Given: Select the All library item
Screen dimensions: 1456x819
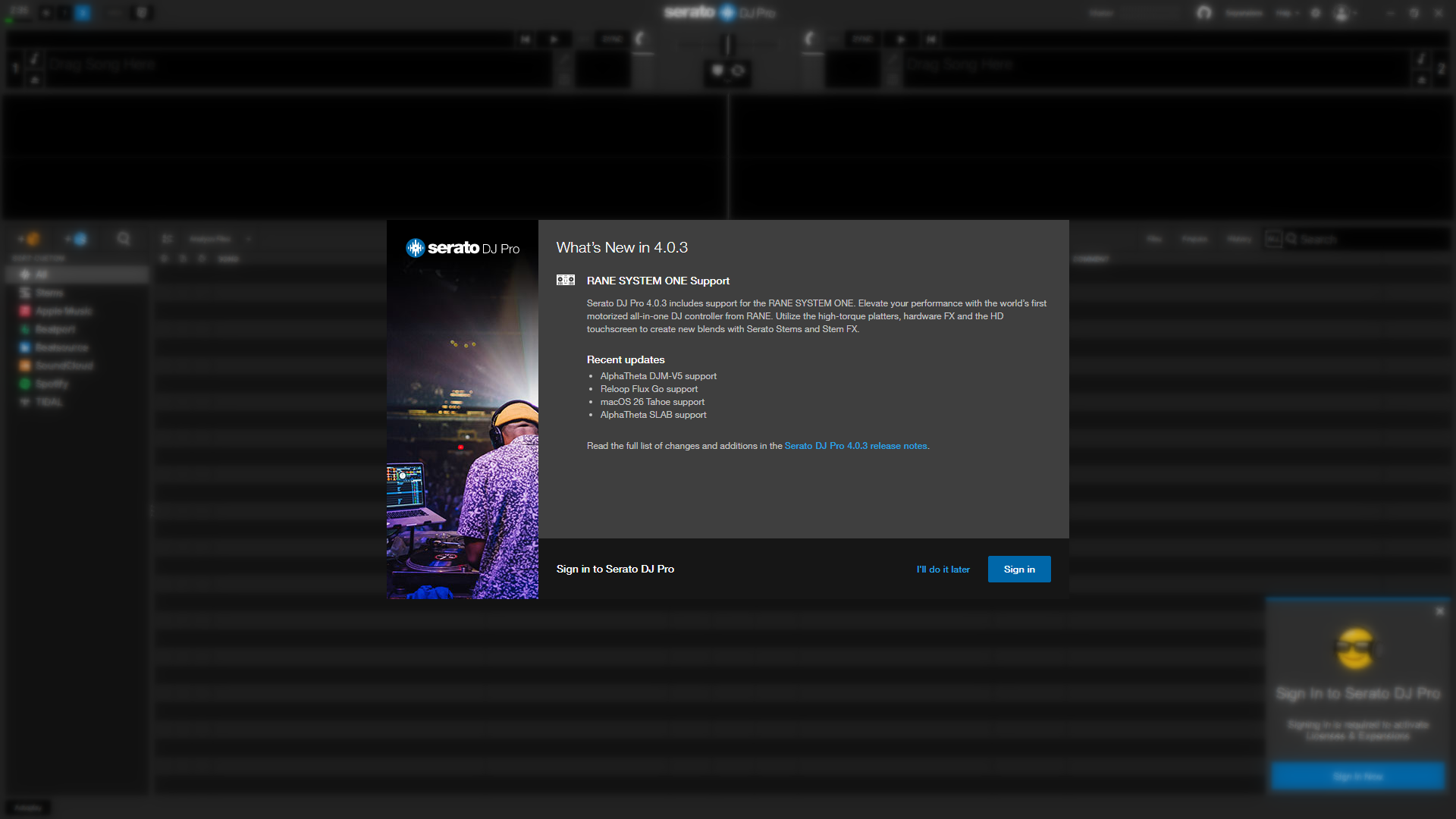Looking at the screenshot, I should [x=77, y=275].
